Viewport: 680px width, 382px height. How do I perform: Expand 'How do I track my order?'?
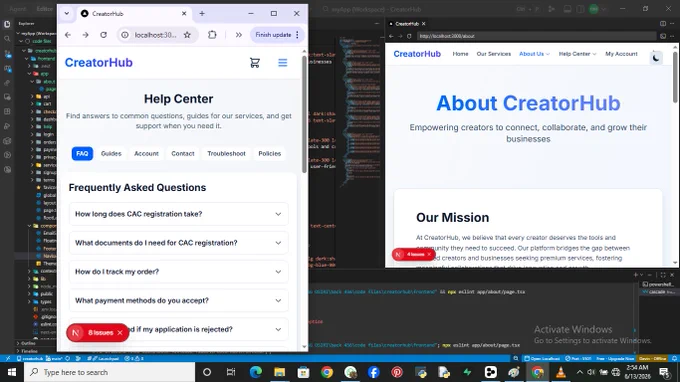(x=179, y=271)
